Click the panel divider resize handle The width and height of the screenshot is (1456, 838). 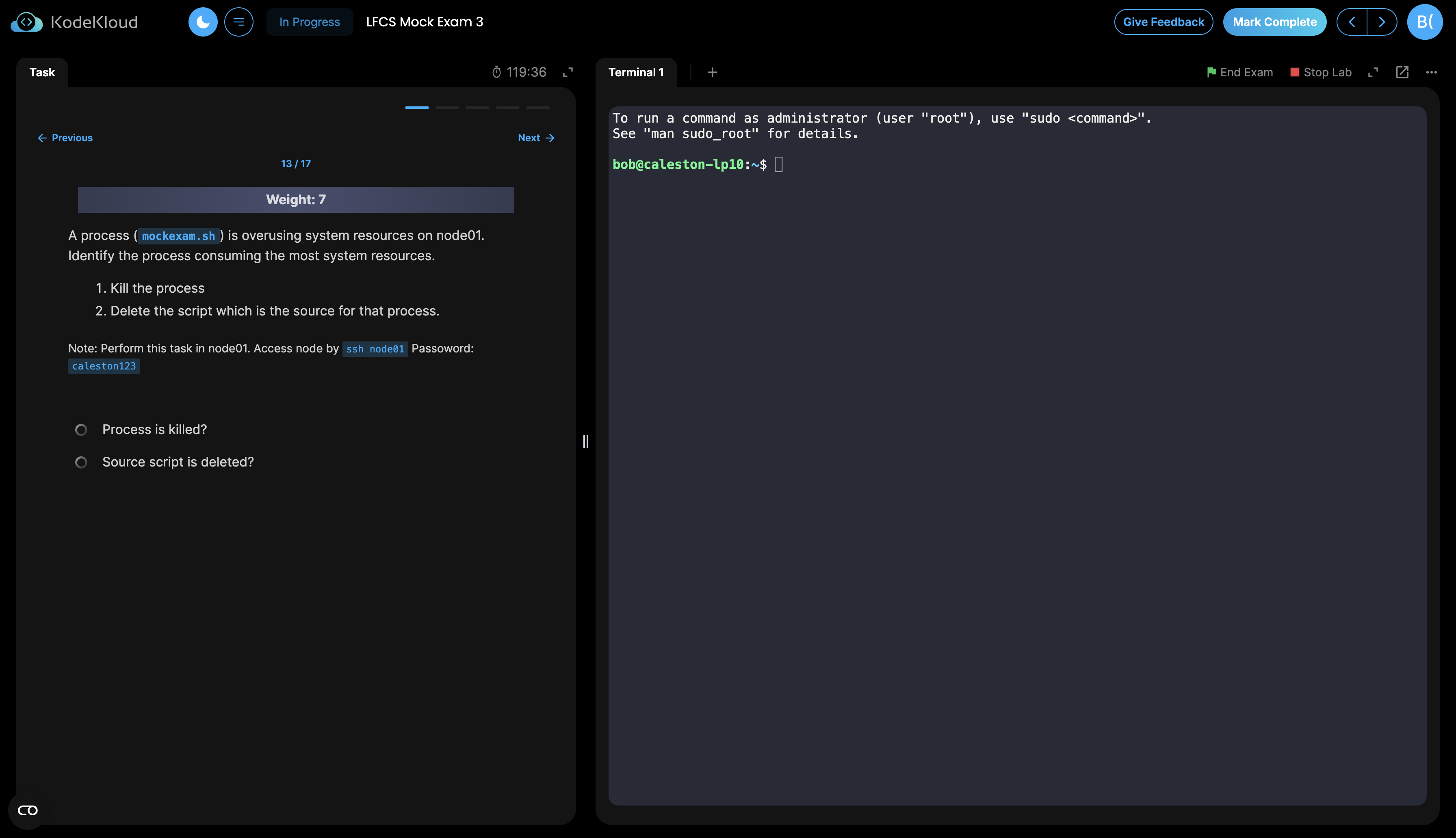(x=585, y=441)
